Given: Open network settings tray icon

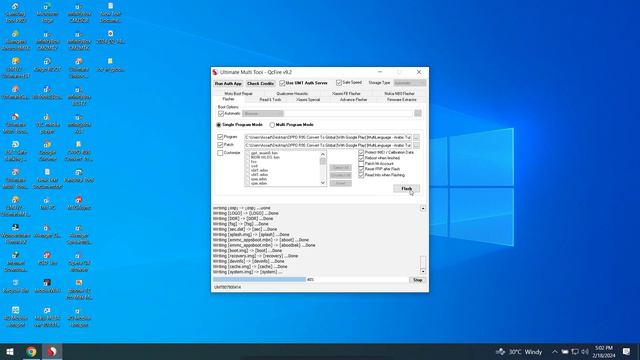Looking at the screenshot, I should (x=575, y=351).
